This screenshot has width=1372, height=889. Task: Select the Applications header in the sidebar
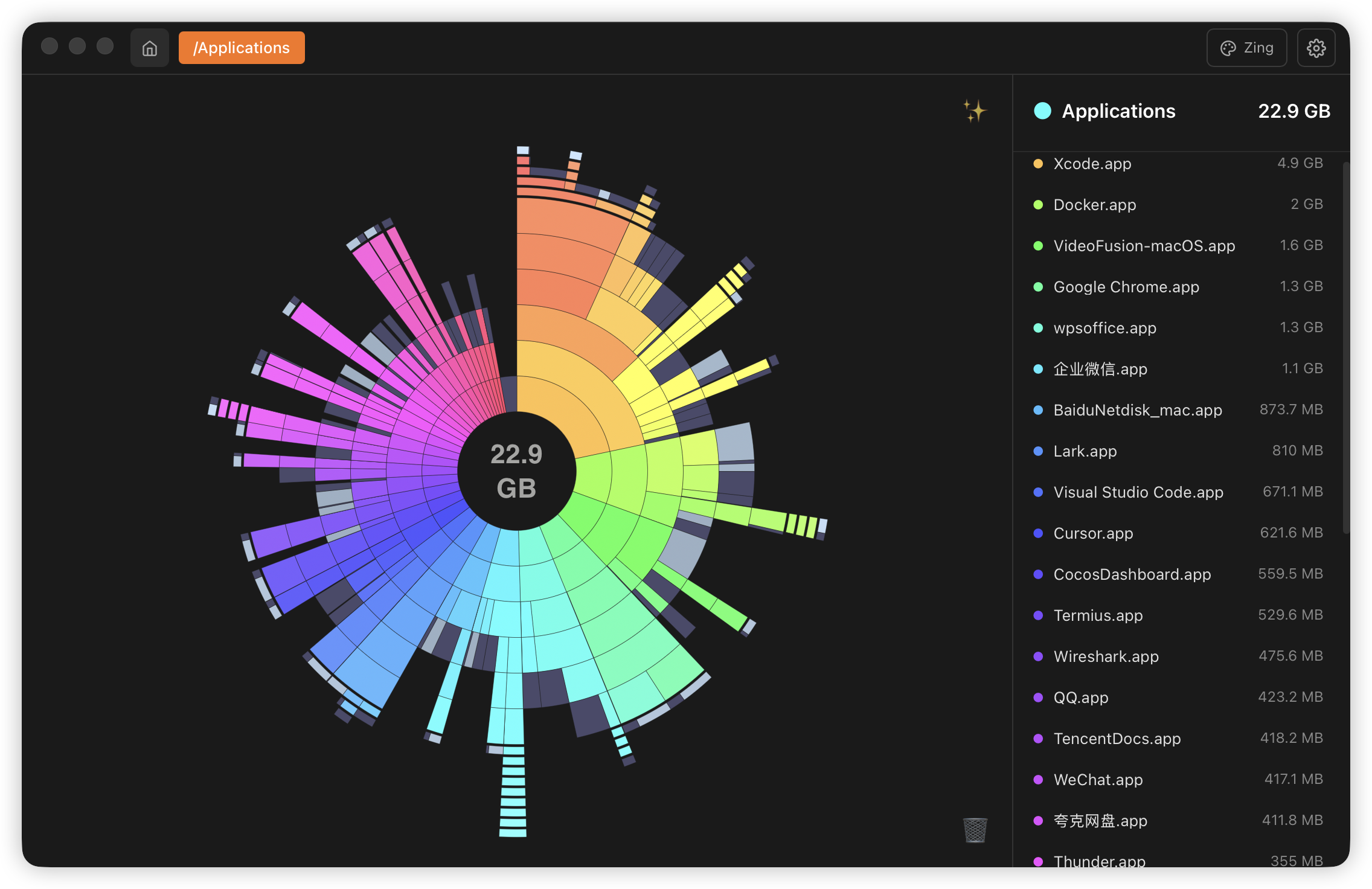pos(1119,111)
